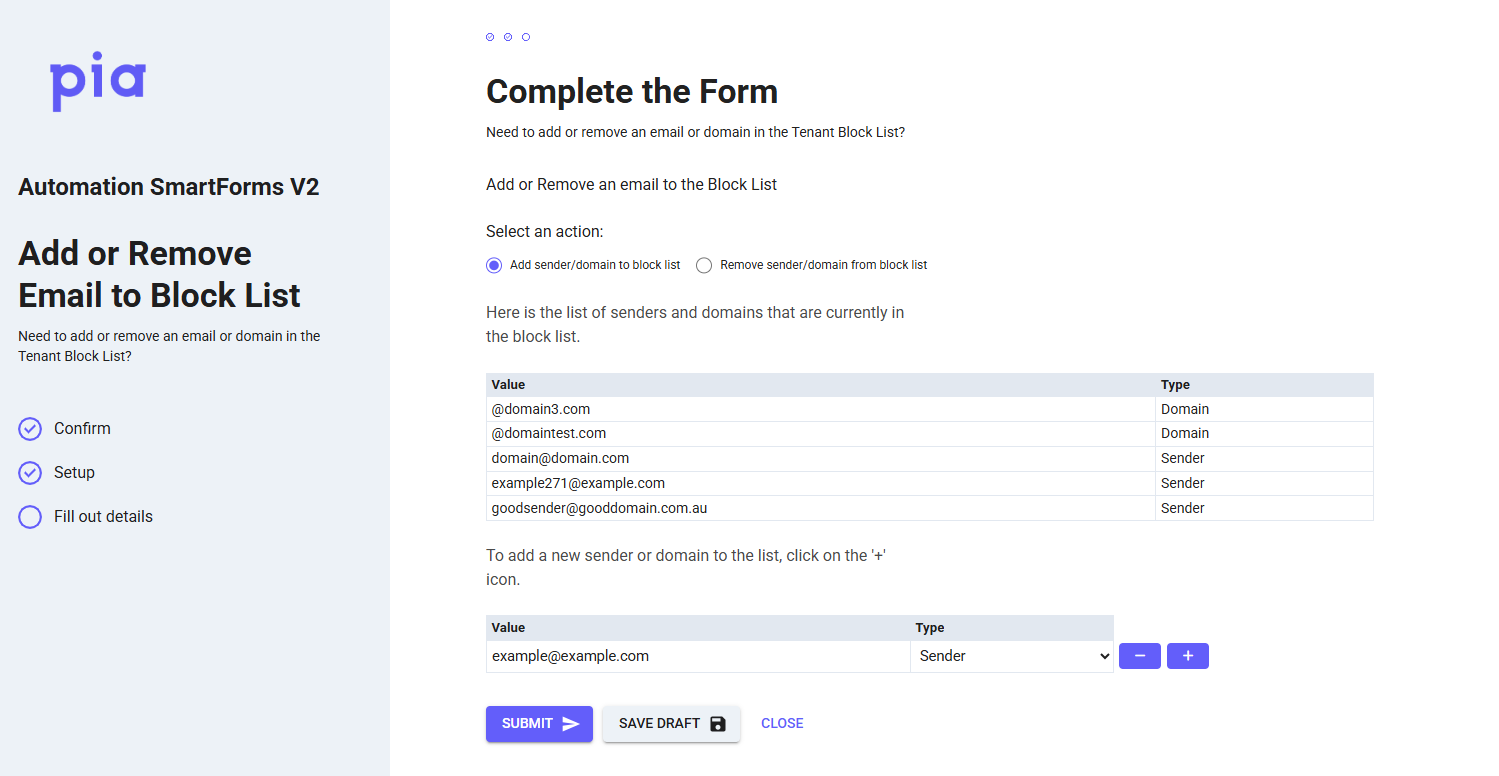Click the first progress dot at top
Image resolution: width=1499 pixels, height=776 pixels.
tap(490, 37)
